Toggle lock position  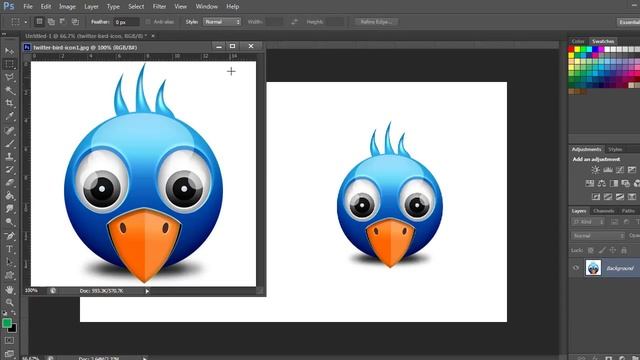pyautogui.click(x=613, y=250)
